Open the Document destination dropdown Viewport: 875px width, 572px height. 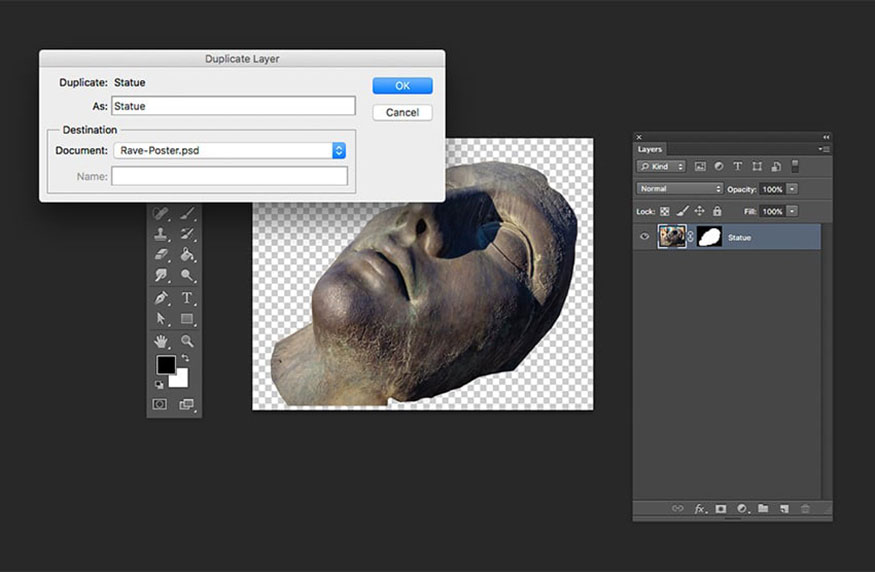click(230, 150)
